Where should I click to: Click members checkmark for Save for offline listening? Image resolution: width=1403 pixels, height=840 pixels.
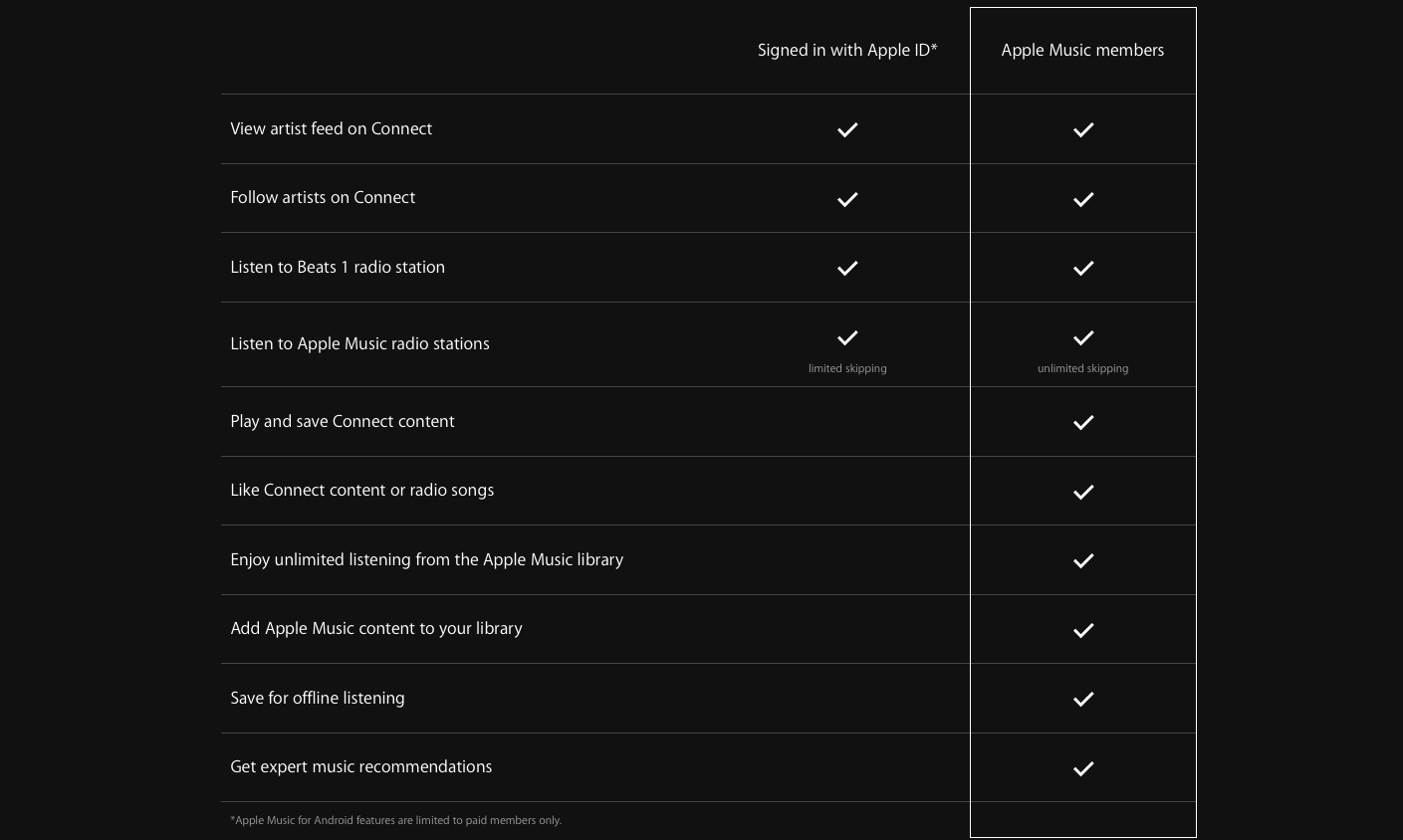[x=1083, y=699]
